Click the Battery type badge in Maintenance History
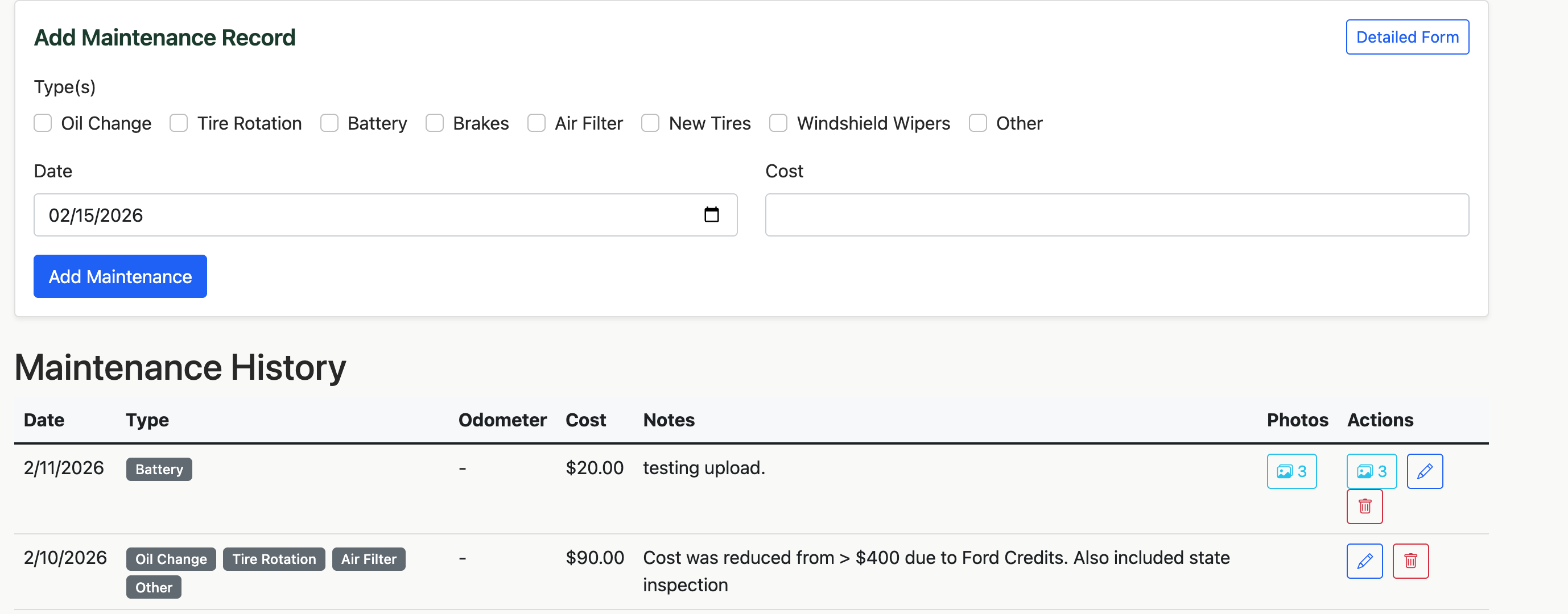 [x=159, y=469]
